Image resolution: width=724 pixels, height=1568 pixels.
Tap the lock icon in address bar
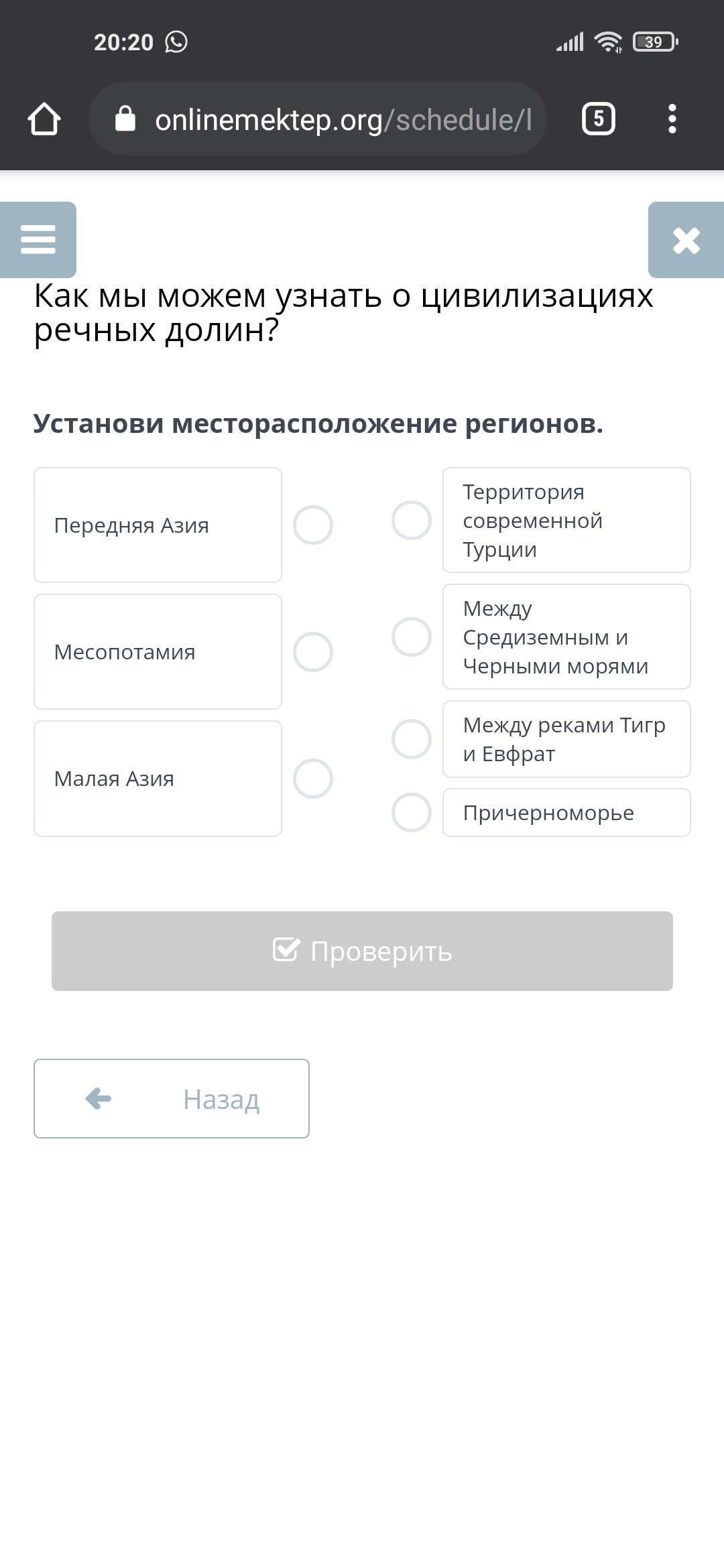[x=125, y=119]
